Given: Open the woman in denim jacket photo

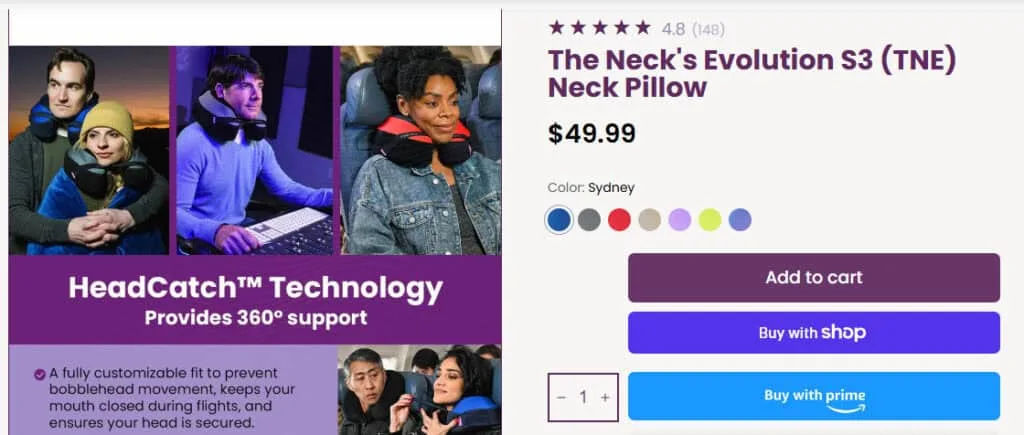Looking at the screenshot, I should pos(421,150).
